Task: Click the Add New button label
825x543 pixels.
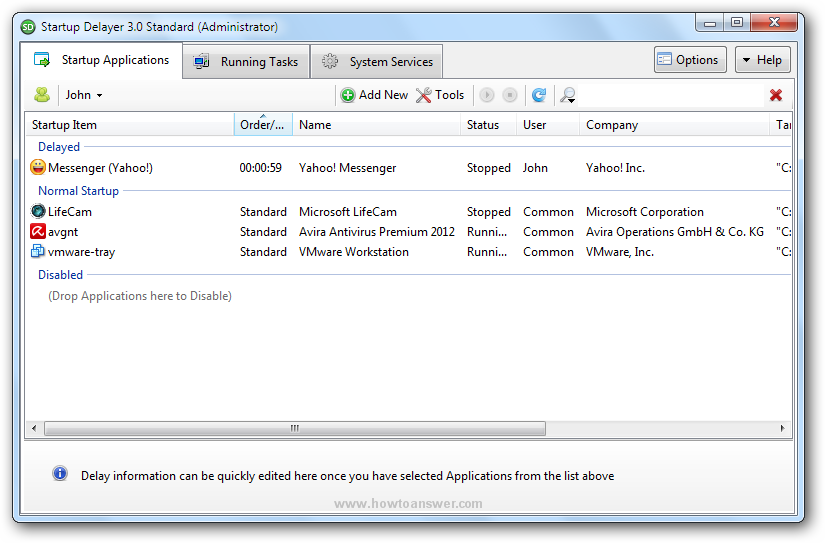Action: pos(384,95)
